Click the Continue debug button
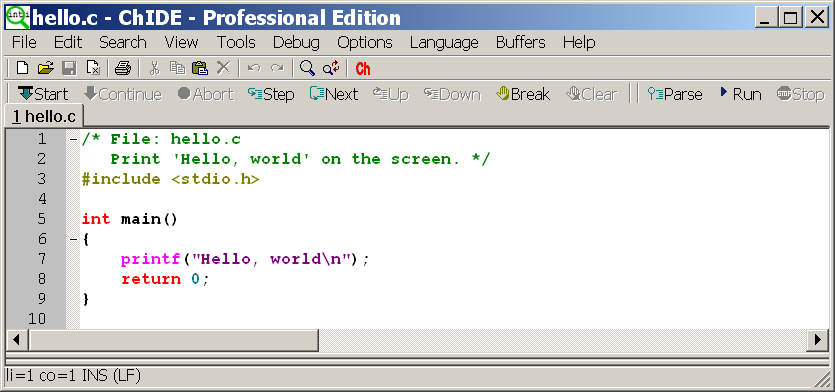835x392 pixels. (x=123, y=94)
